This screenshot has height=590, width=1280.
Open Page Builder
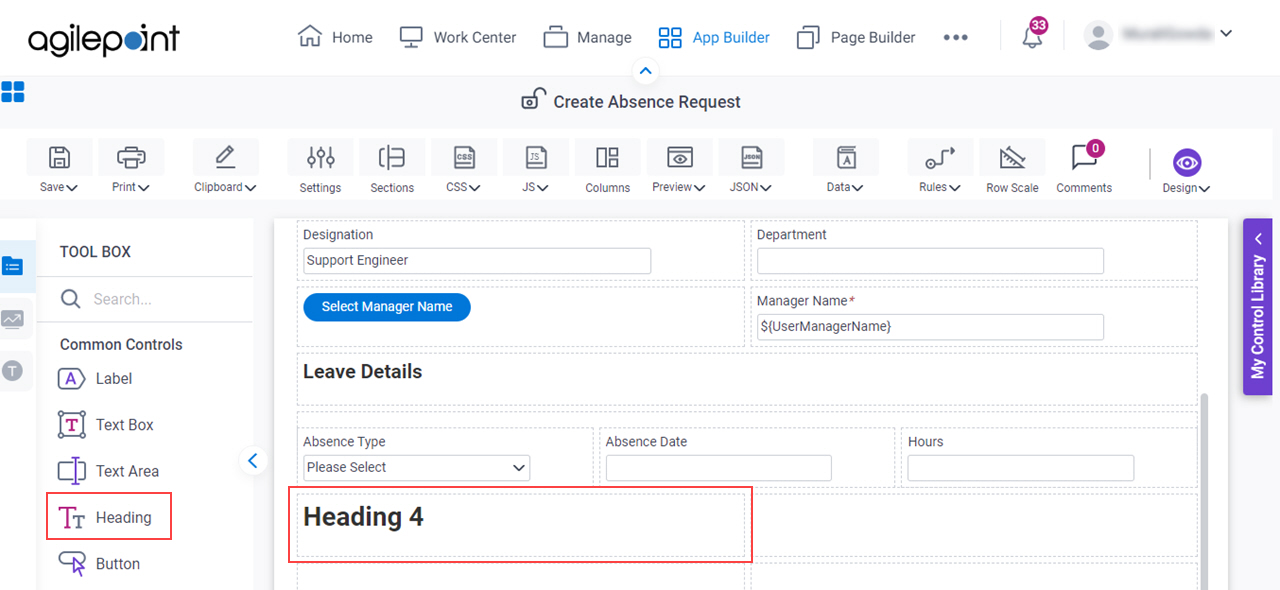[x=856, y=37]
